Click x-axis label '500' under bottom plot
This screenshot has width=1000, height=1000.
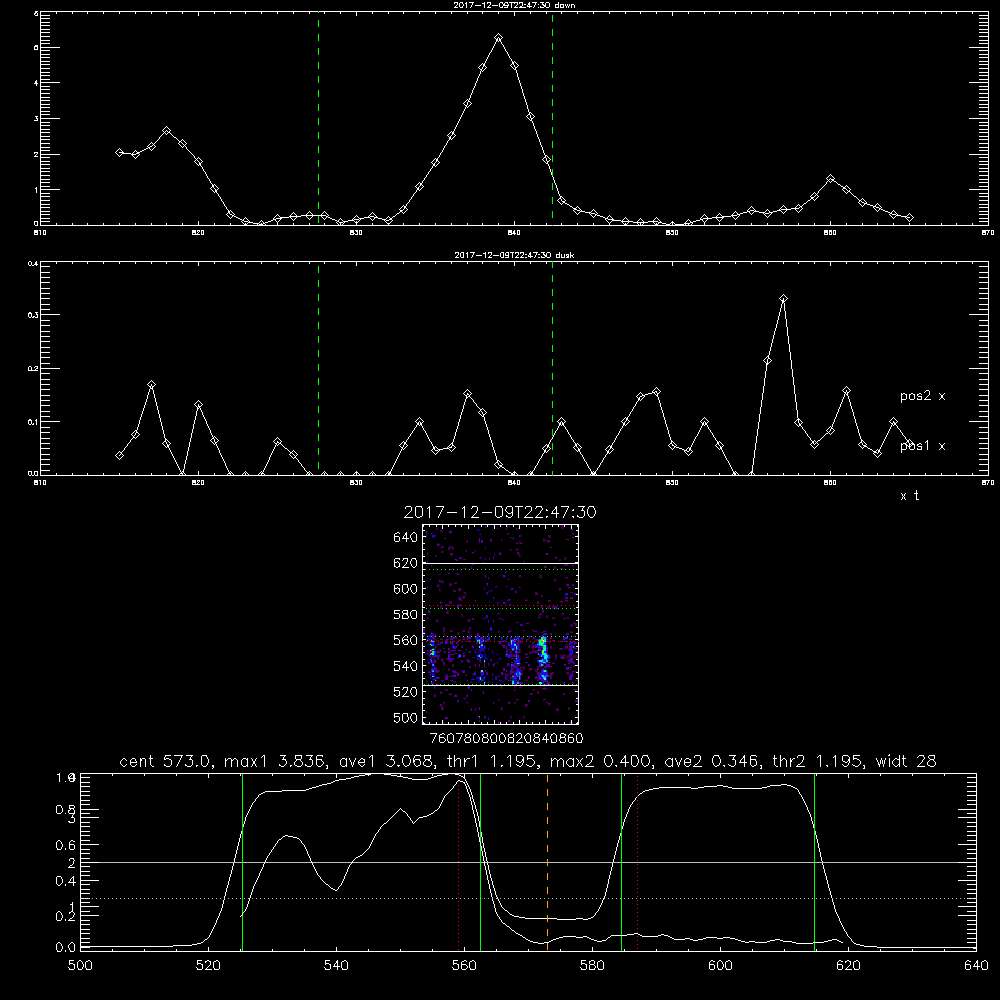pyautogui.click(x=80, y=966)
